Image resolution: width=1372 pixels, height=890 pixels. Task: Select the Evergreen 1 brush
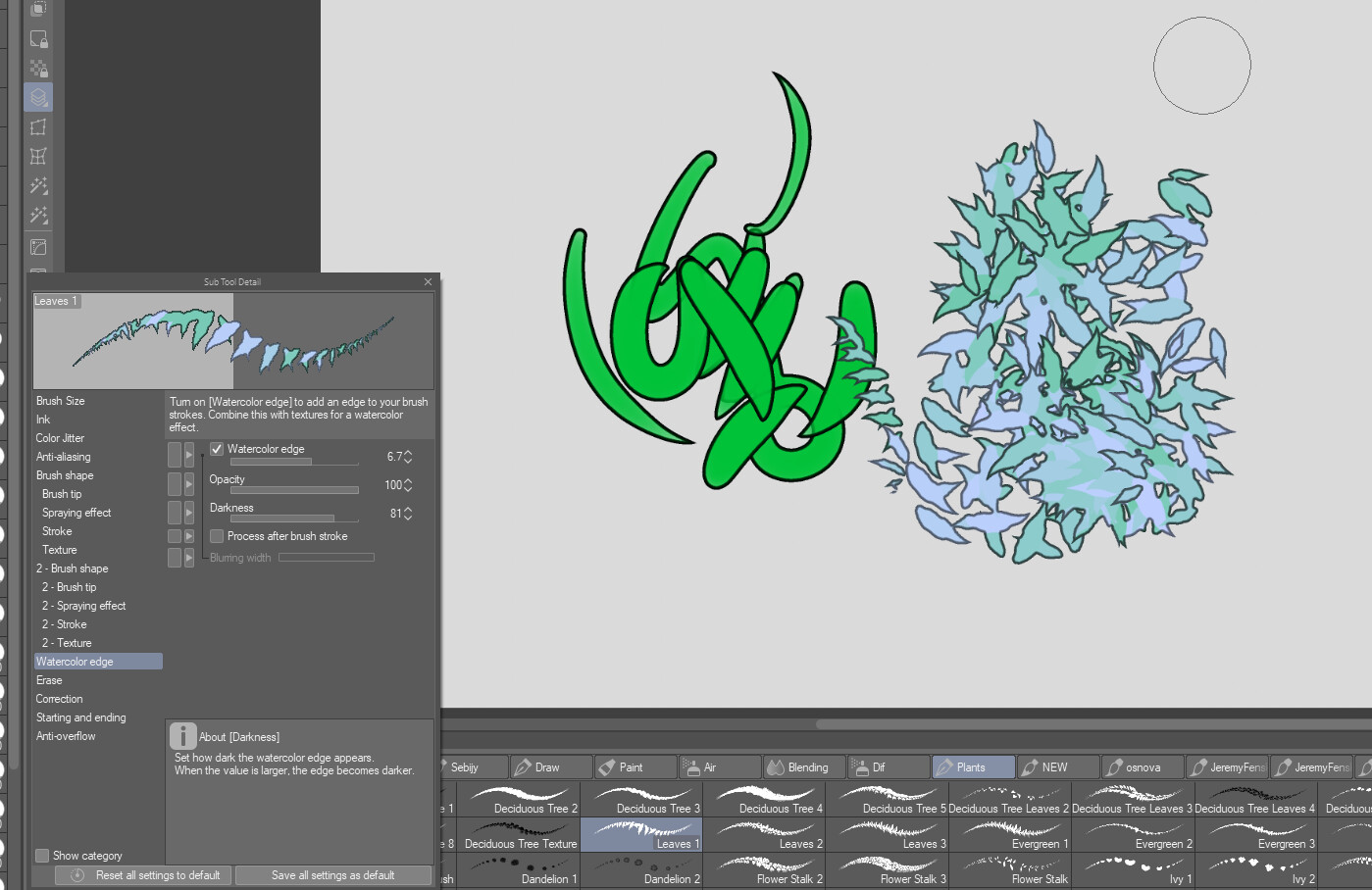tap(1010, 834)
